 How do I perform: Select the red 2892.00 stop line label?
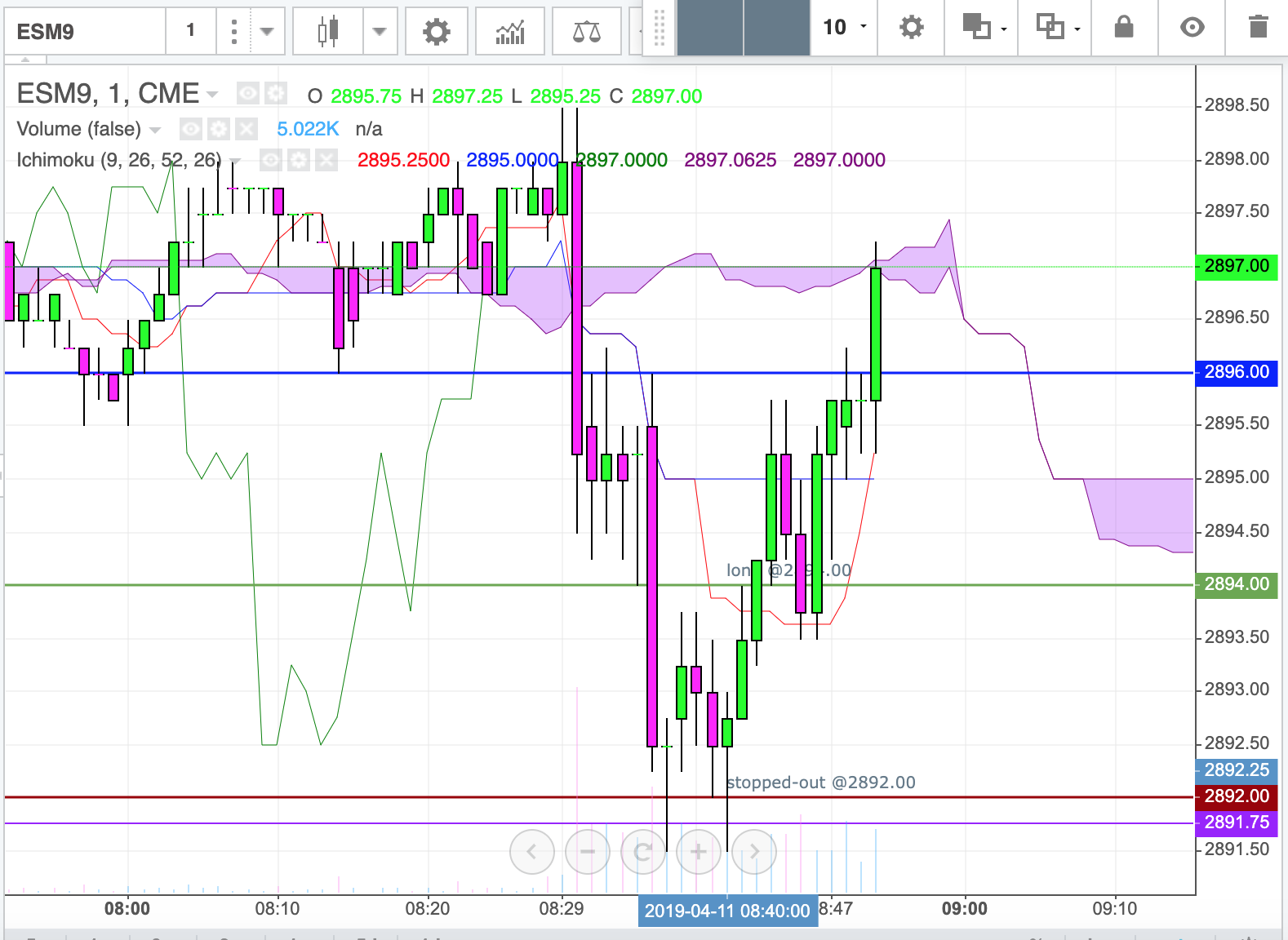point(1237,796)
